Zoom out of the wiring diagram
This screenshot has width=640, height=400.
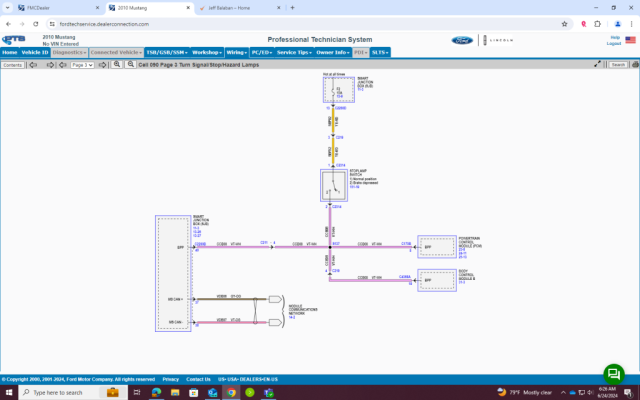click(x=130, y=64)
